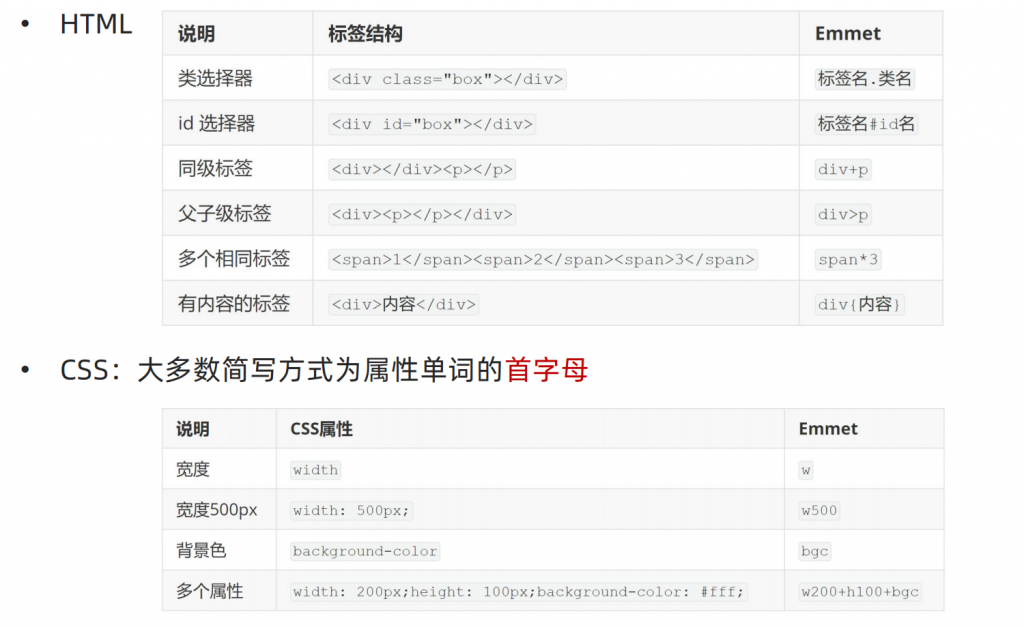
Task: Click the <div class="box"></div> code
Action: pos(447,79)
